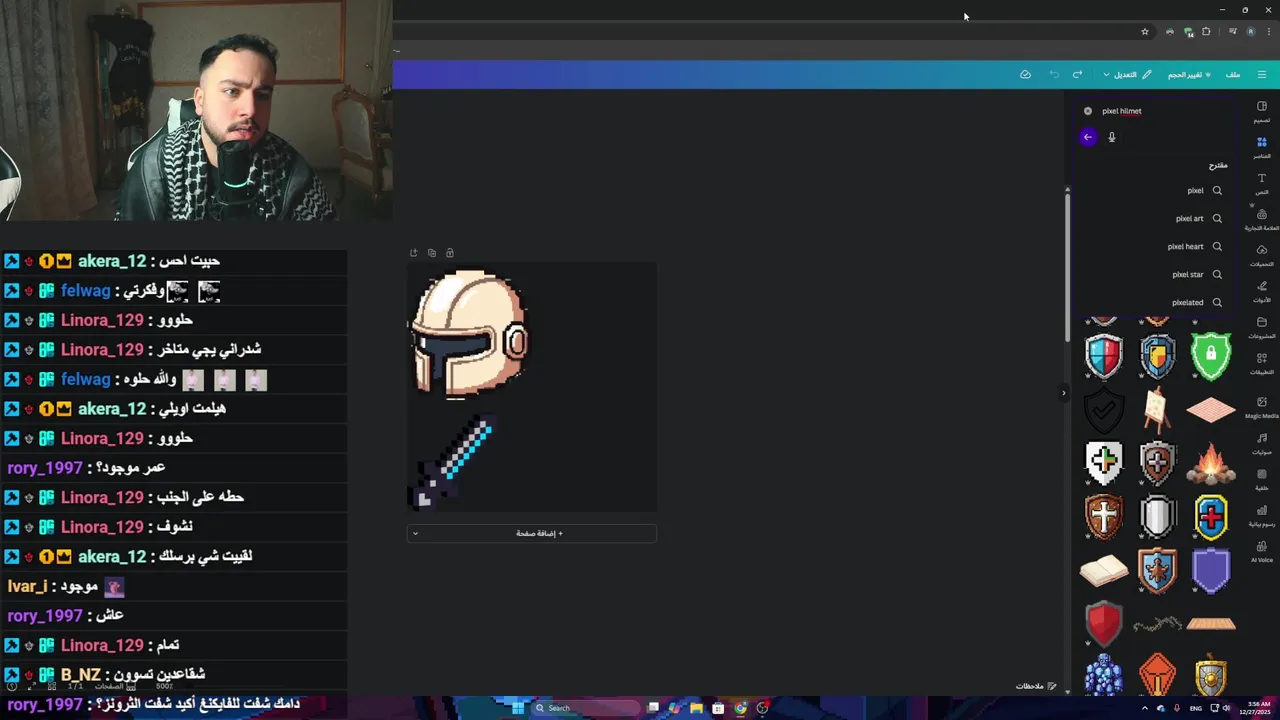Open the Tools (الأدوات) sidebar tab
The height and width of the screenshot is (720, 1280).
(1262, 291)
